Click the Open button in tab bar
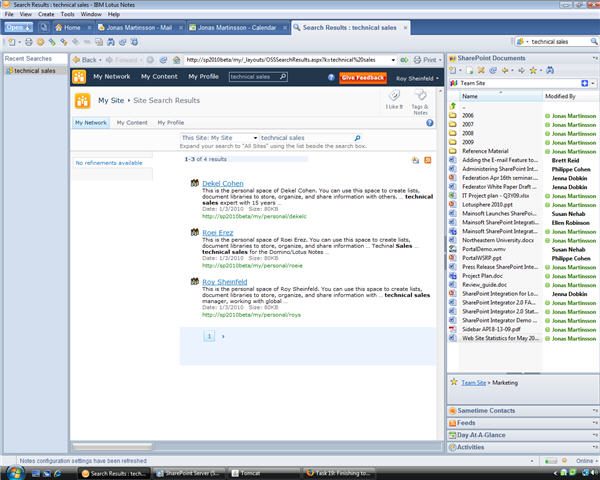600x480 pixels. tap(18, 27)
